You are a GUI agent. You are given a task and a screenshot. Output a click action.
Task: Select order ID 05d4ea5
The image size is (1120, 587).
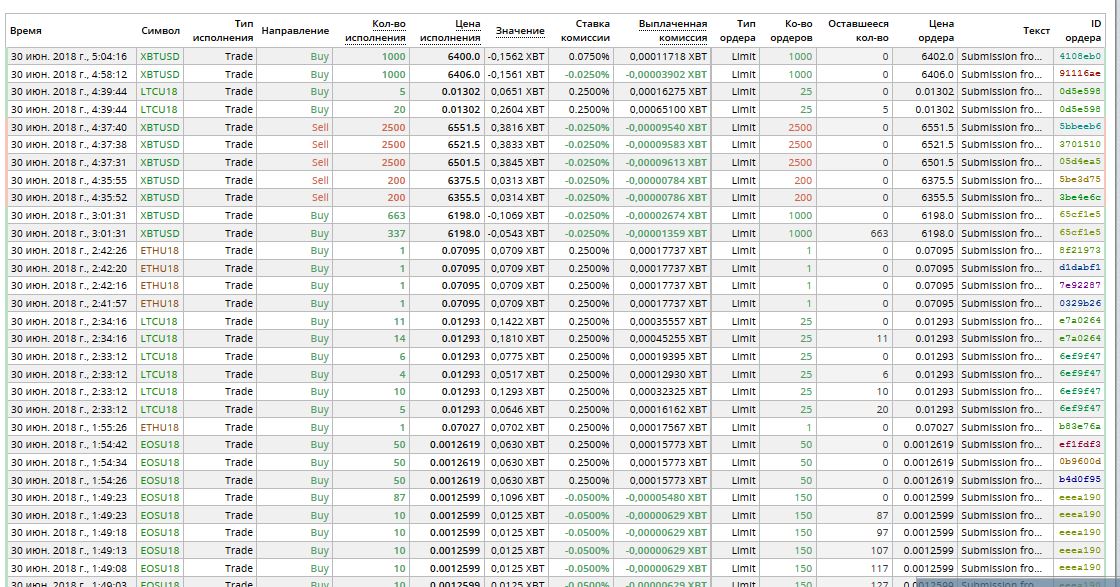tap(1080, 162)
